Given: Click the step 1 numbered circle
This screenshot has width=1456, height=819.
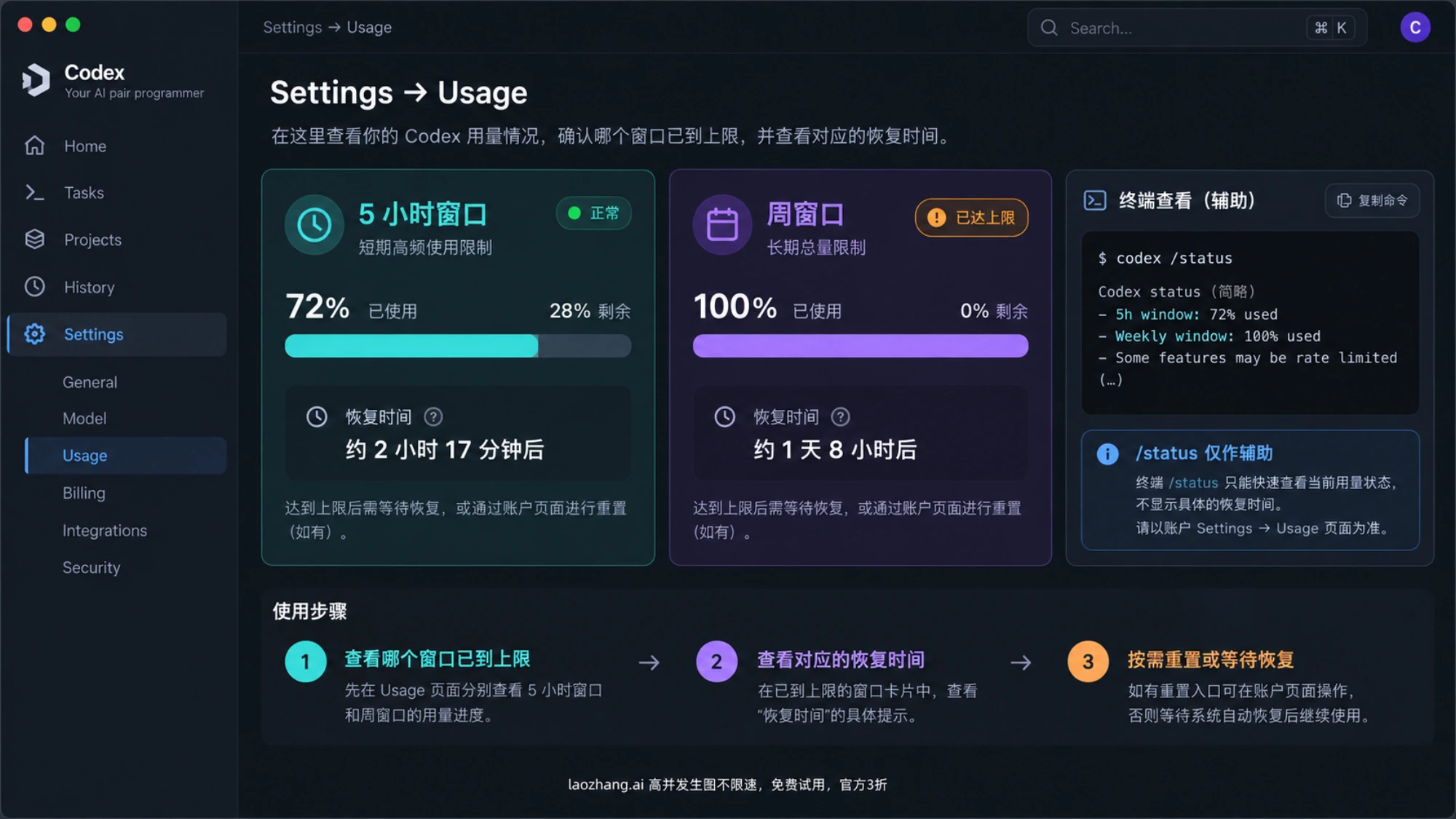Looking at the screenshot, I should (306, 662).
